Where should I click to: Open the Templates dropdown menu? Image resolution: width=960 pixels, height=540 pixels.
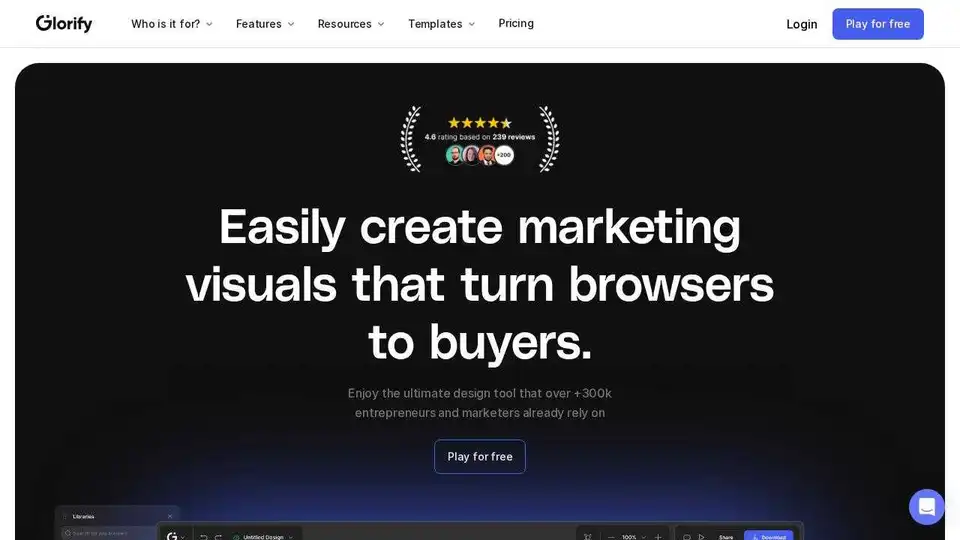tap(441, 24)
